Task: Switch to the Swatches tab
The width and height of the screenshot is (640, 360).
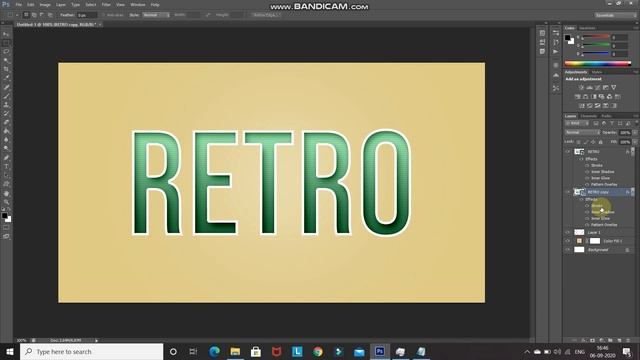Action: pyautogui.click(x=587, y=28)
